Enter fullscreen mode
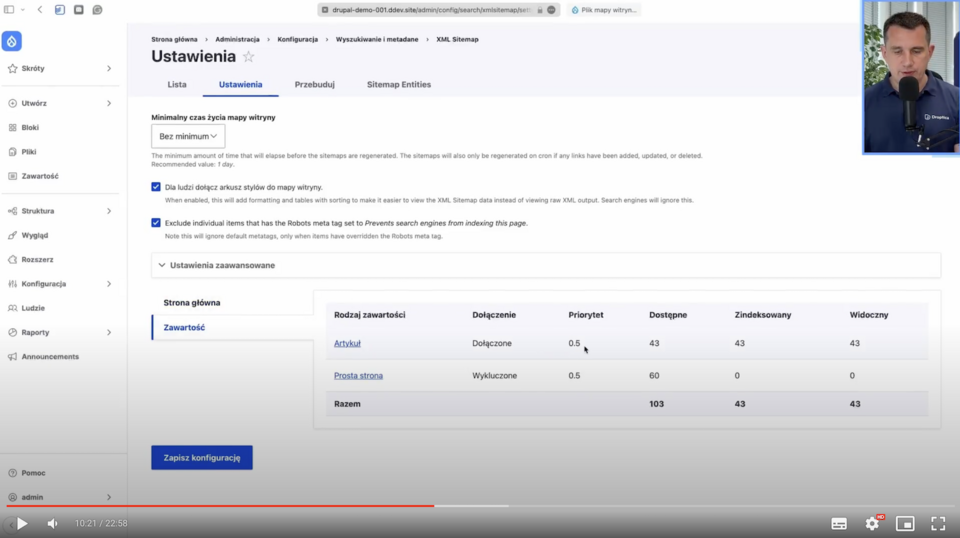This screenshot has height=538, width=960. click(938, 523)
